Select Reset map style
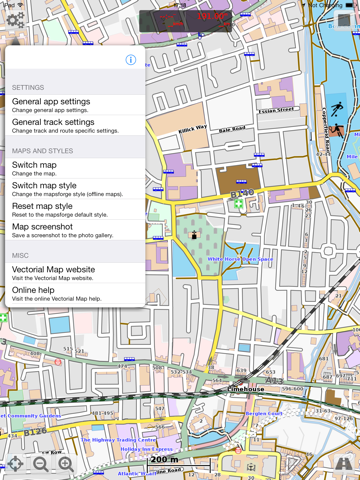Image resolution: width=360 pixels, height=480 pixels. 75,210
